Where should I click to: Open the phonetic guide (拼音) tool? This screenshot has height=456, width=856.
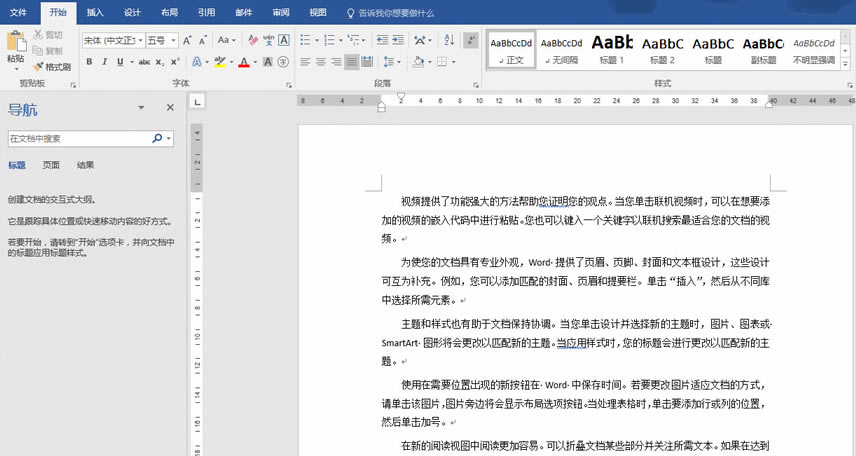pos(269,40)
